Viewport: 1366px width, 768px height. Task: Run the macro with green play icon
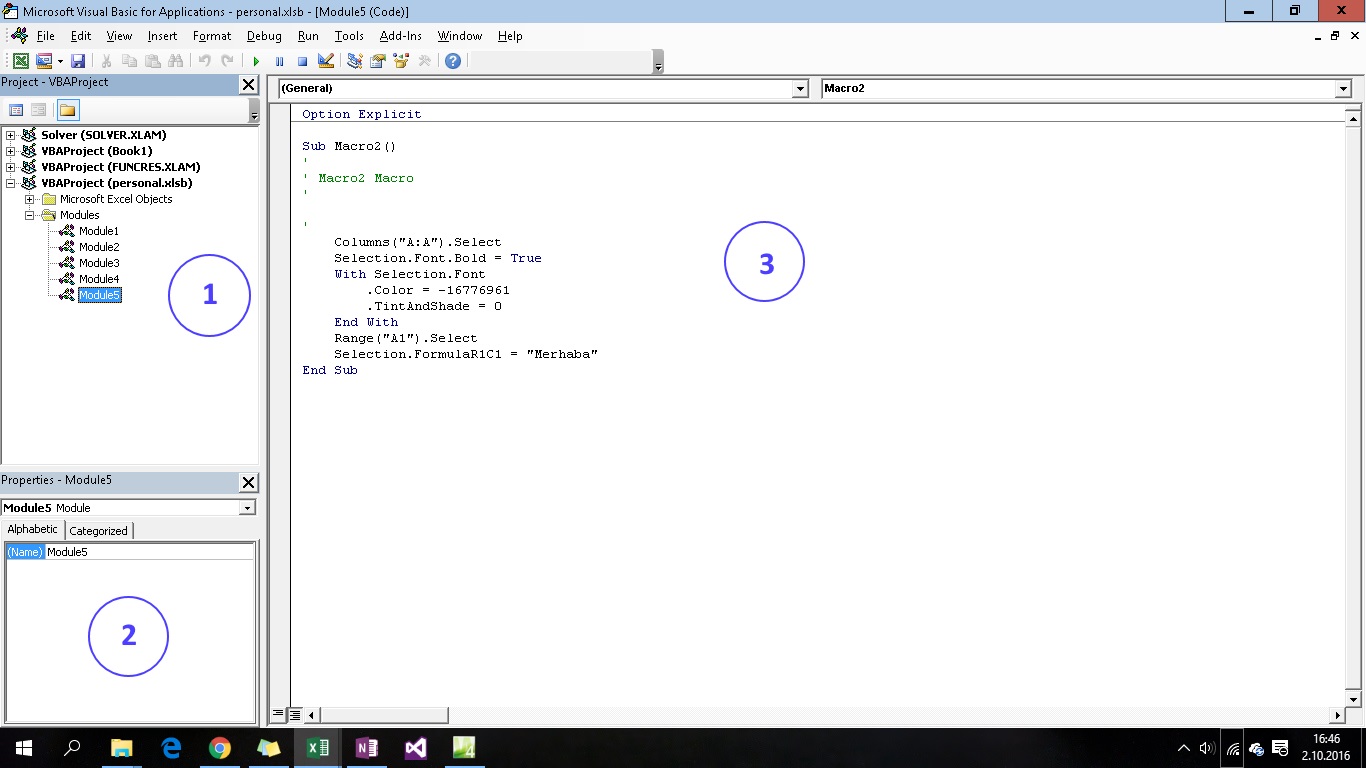(256, 61)
